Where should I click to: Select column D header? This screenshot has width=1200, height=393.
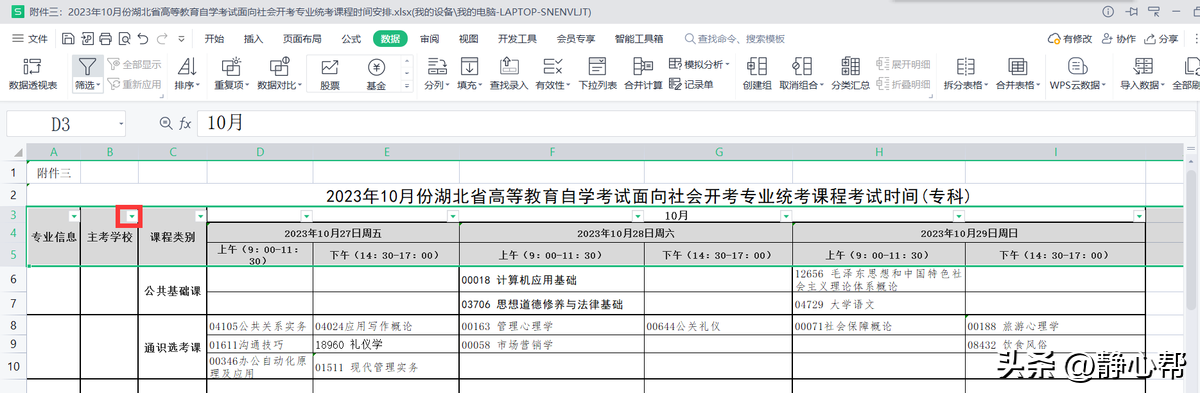(260, 152)
